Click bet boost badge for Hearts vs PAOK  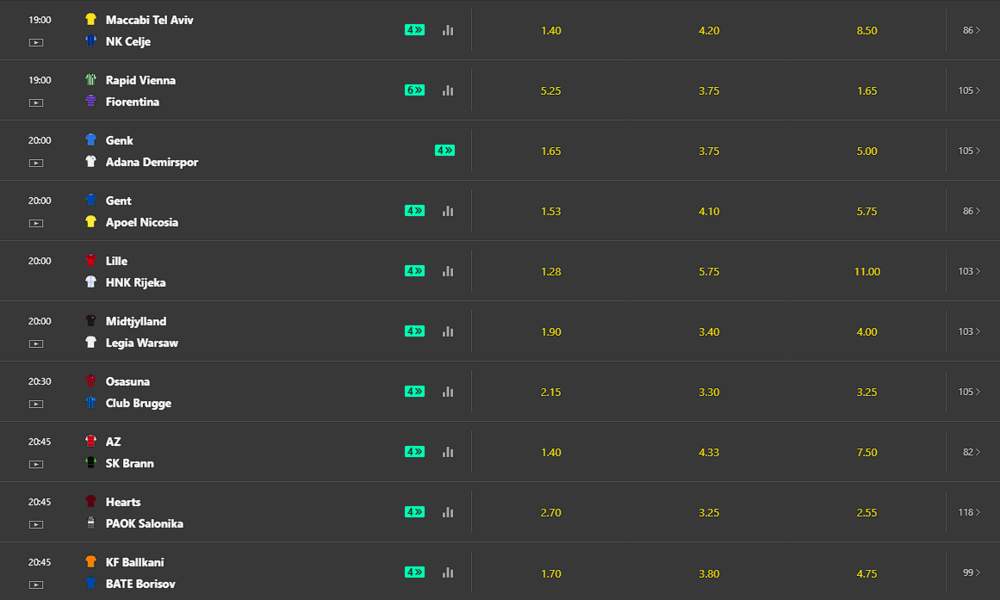click(x=415, y=512)
